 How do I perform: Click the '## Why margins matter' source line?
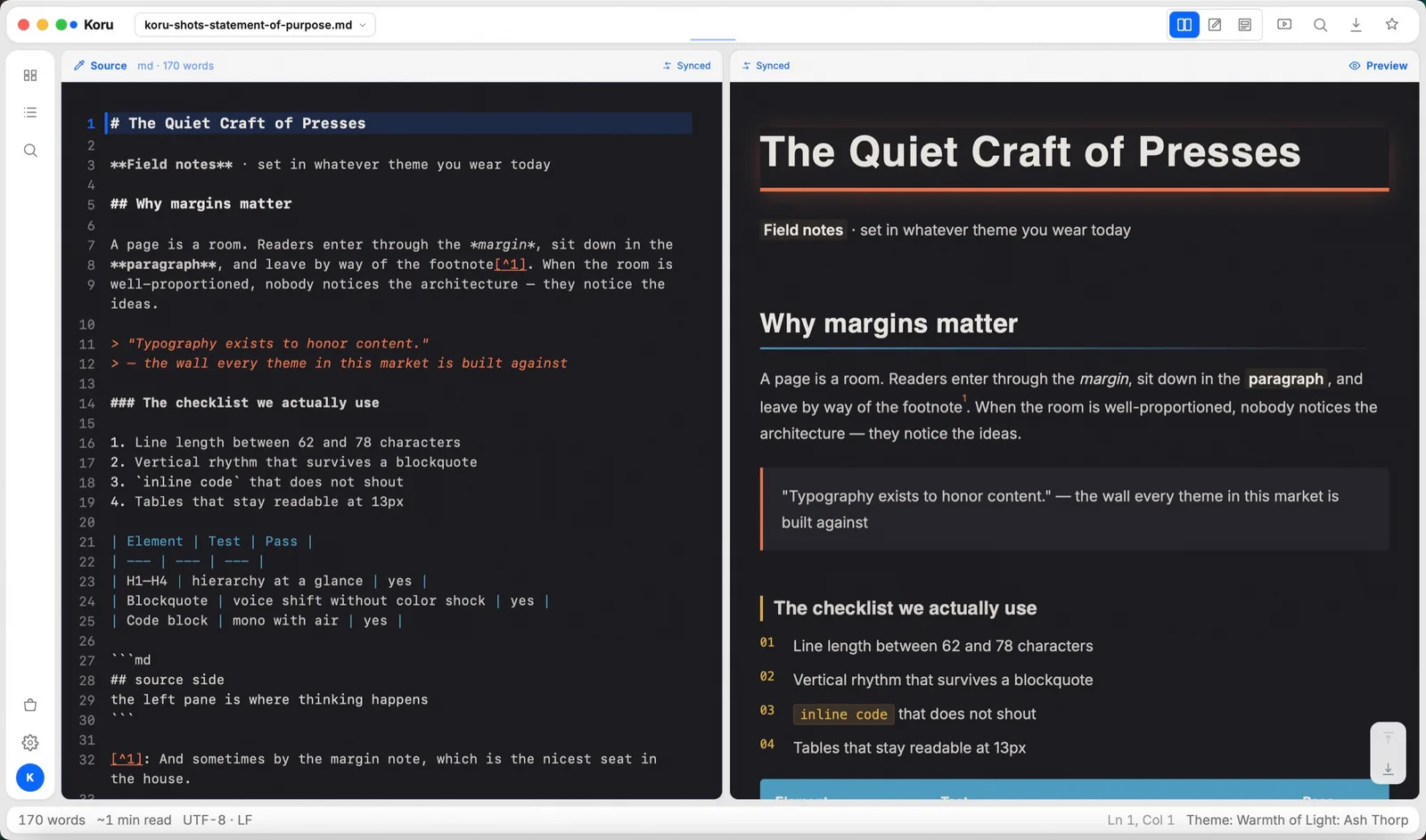coord(201,204)
